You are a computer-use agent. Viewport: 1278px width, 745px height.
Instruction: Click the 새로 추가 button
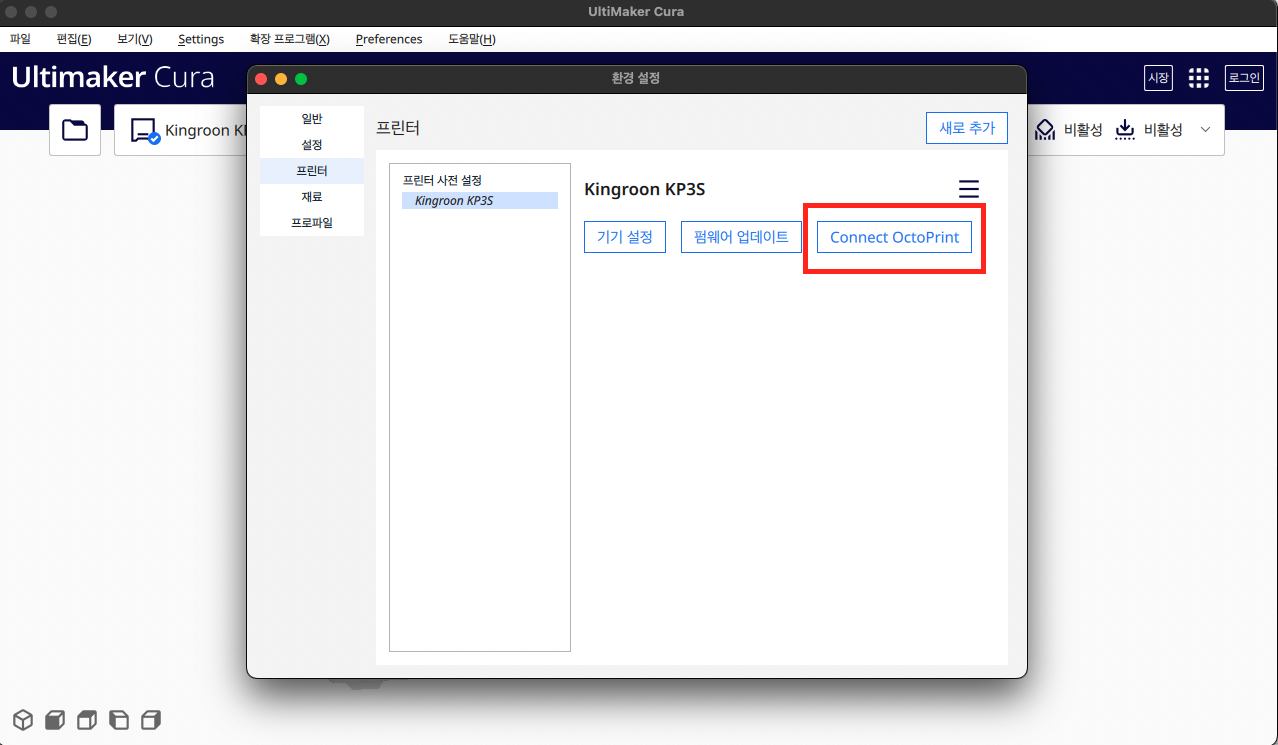coord(967,128)
